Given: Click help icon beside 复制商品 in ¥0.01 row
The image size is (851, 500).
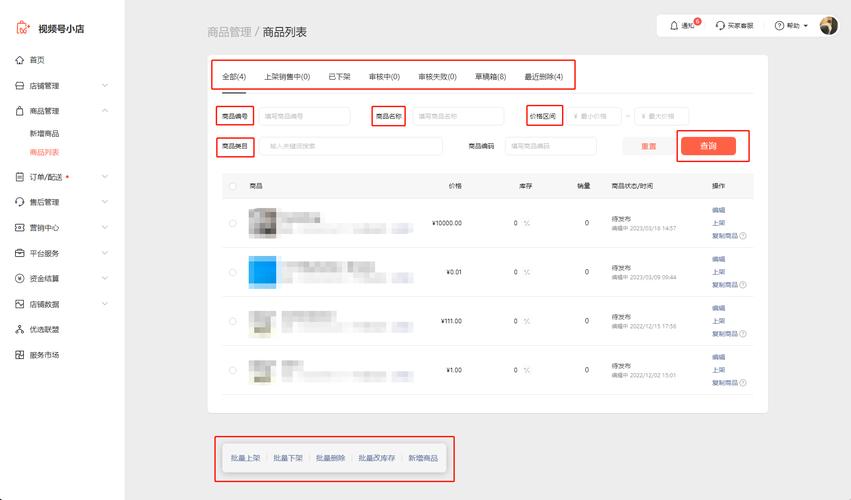Looking at the screenshot, I should coord(743,284).
